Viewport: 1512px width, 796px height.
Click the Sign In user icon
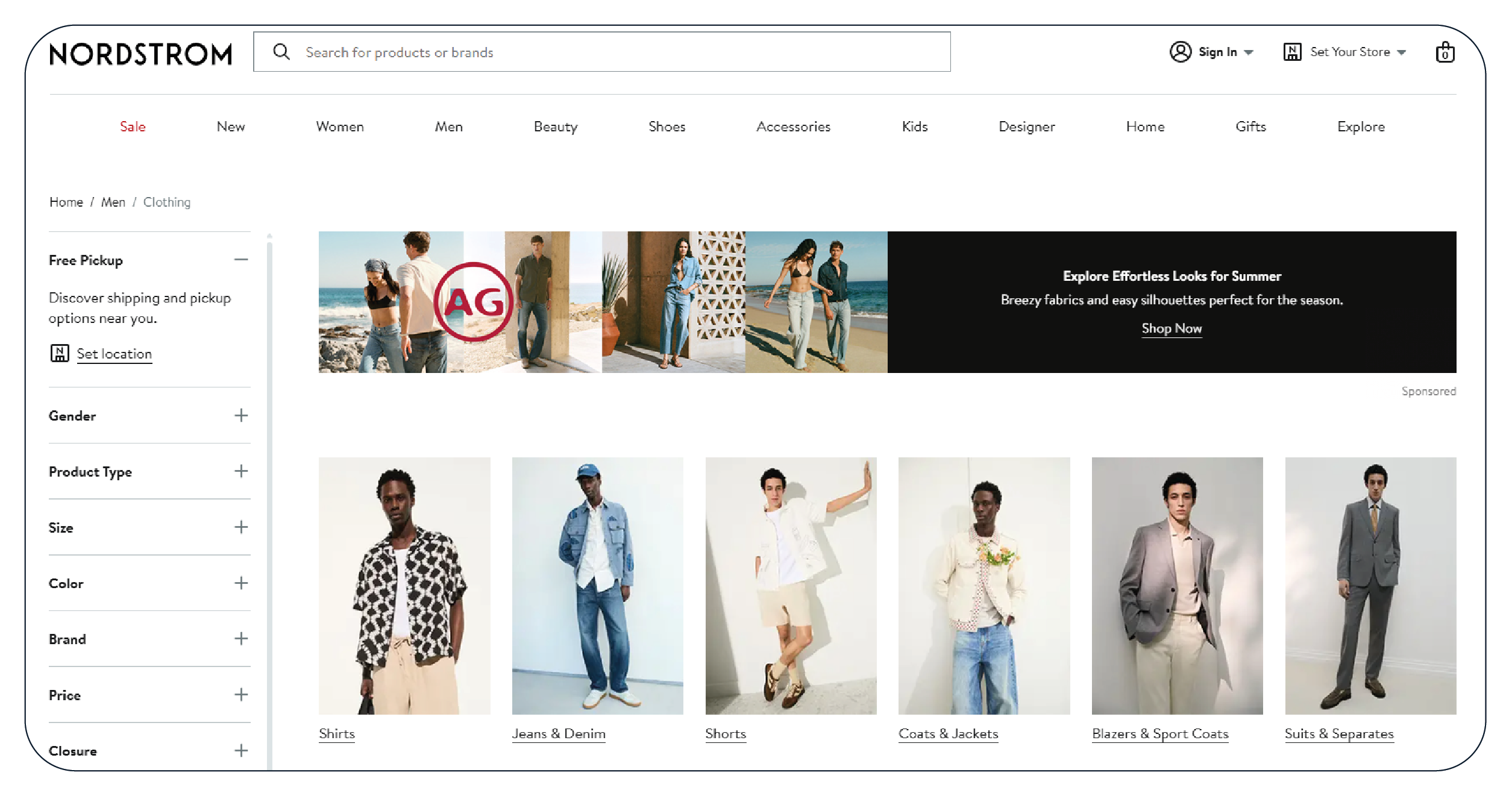[x=1180, y=52]
